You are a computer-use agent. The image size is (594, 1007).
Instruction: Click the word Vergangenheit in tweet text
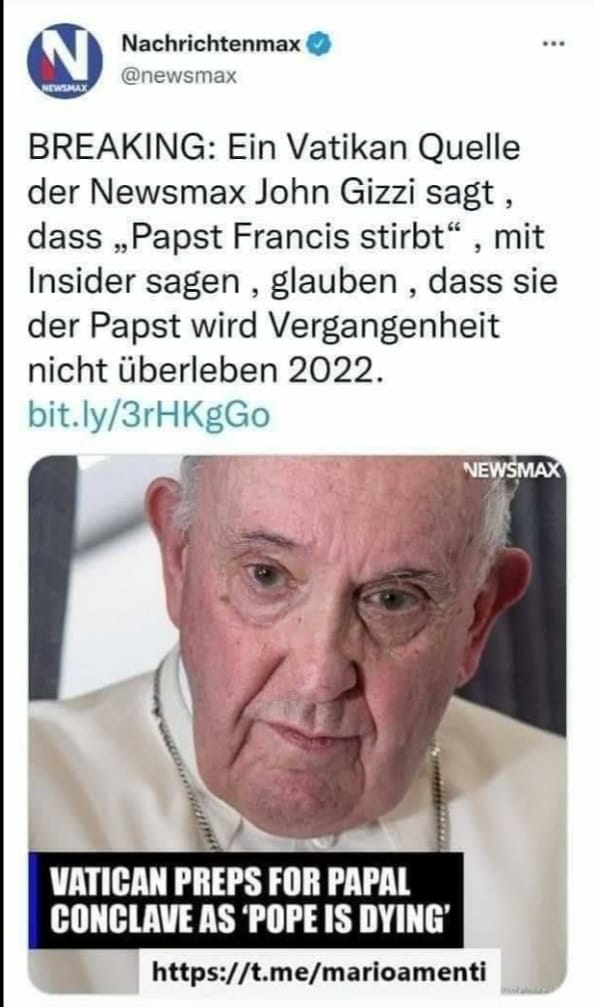pyautogui.click(x=382, y=326)
